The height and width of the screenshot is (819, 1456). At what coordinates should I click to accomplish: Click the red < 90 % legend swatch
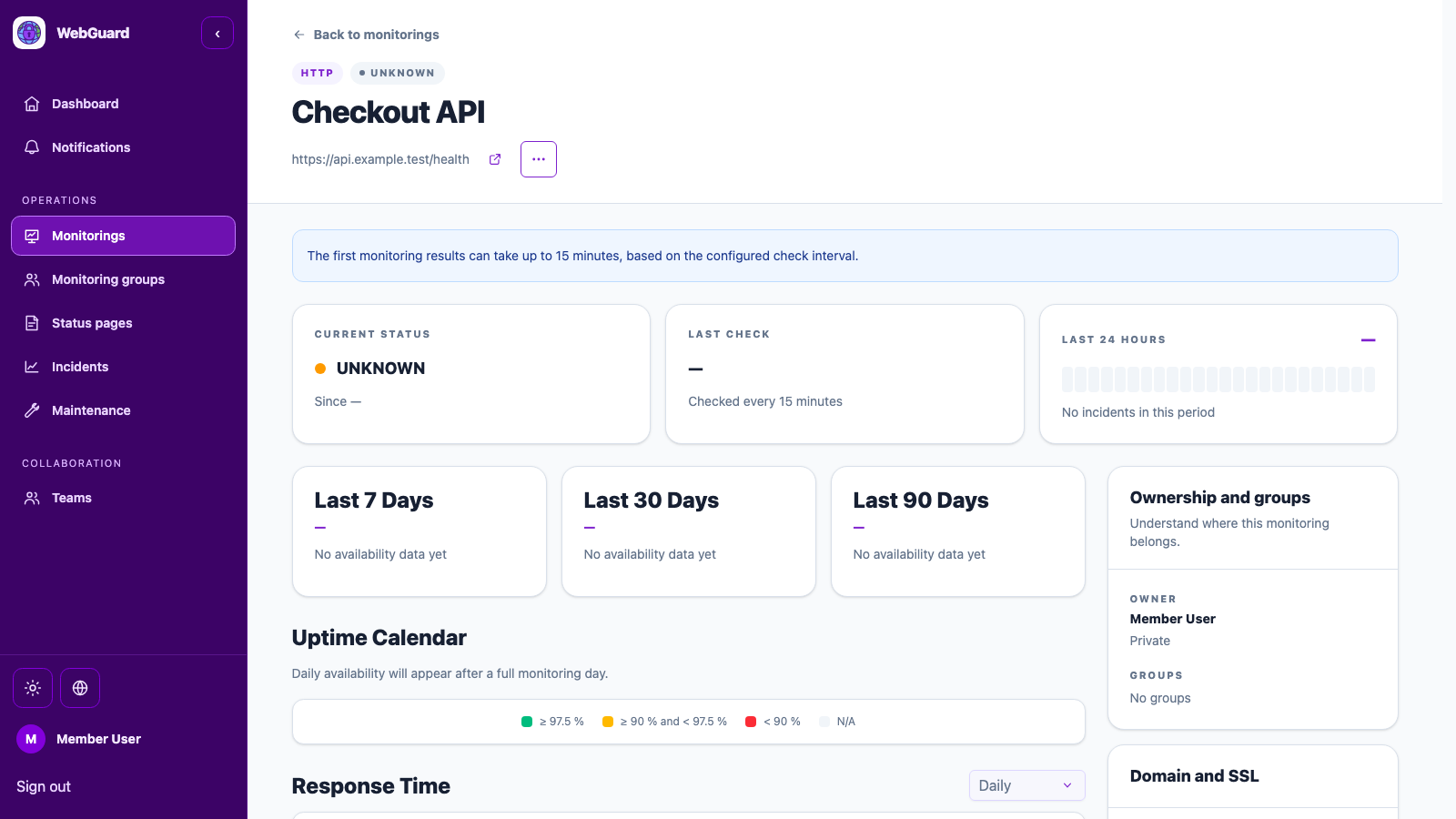coord(751,722)
